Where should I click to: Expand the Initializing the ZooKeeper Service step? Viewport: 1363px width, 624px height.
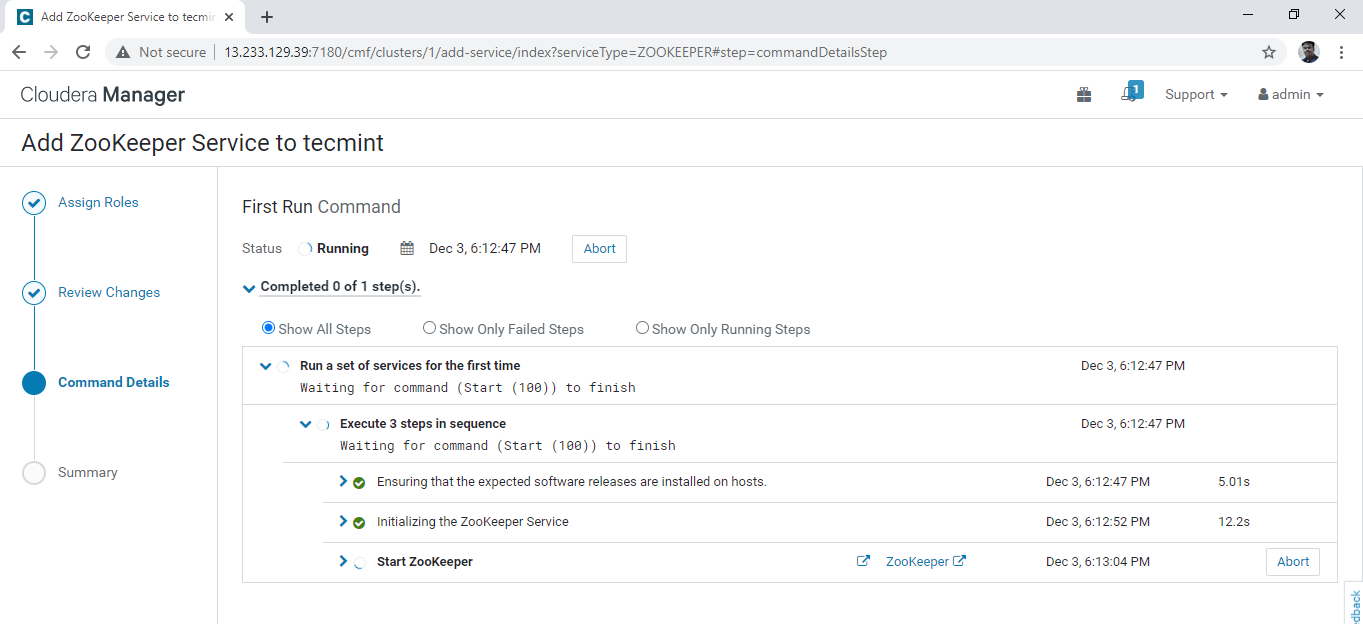pos(343,521)
